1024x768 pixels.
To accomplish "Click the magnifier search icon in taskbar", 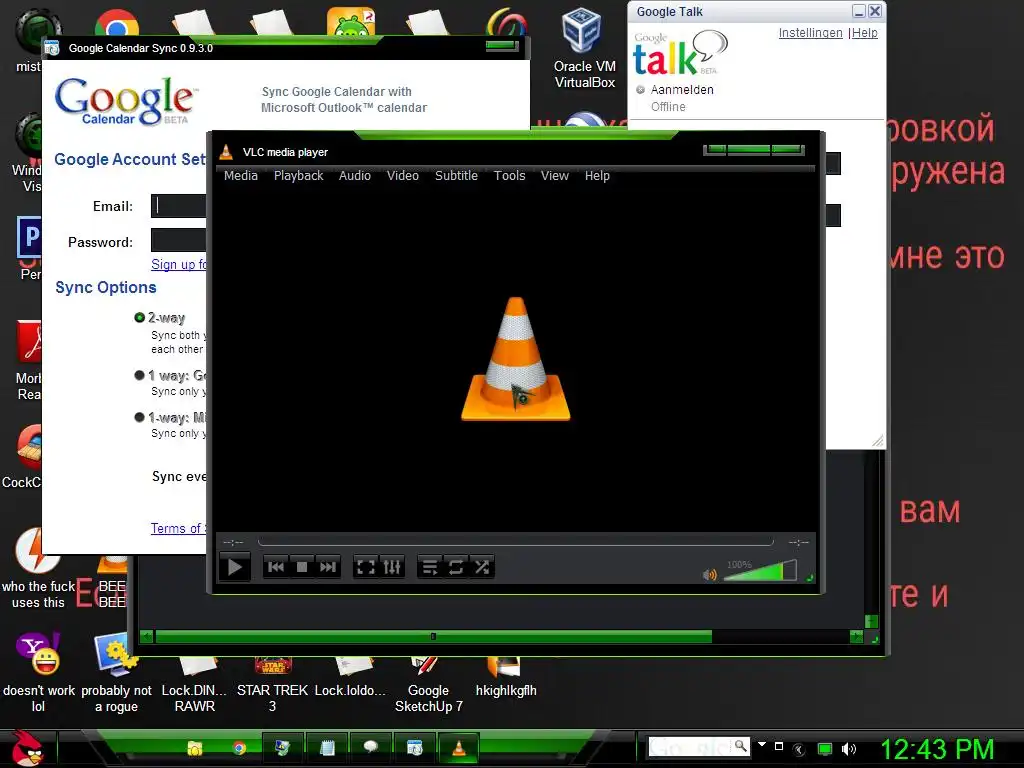I will 741,746.
